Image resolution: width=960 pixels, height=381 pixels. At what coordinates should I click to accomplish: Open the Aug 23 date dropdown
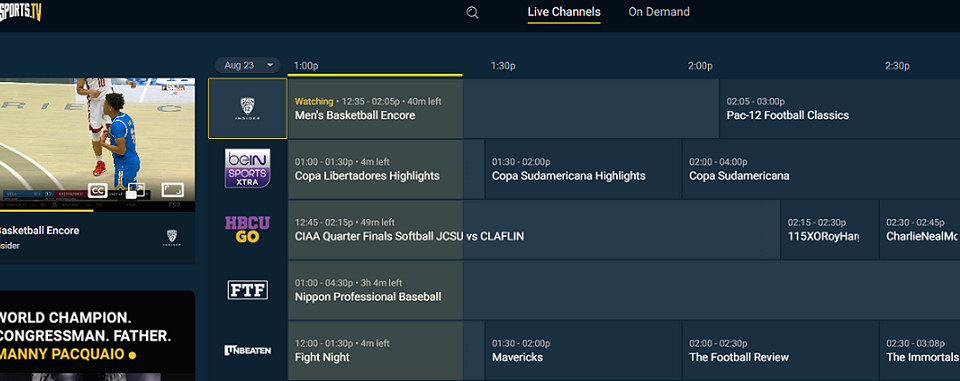pyautogui.click(x=247, y=65)
